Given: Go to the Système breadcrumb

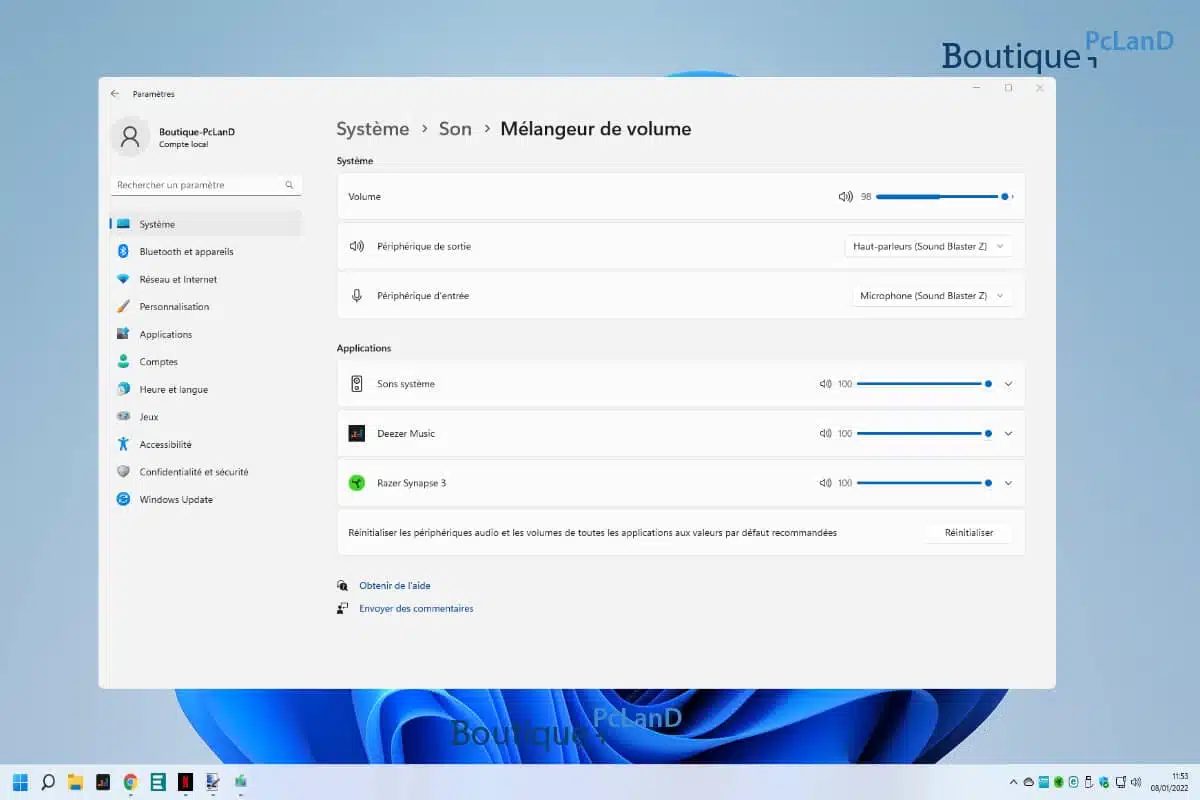Looking at the screenshot, I should 373,129.
